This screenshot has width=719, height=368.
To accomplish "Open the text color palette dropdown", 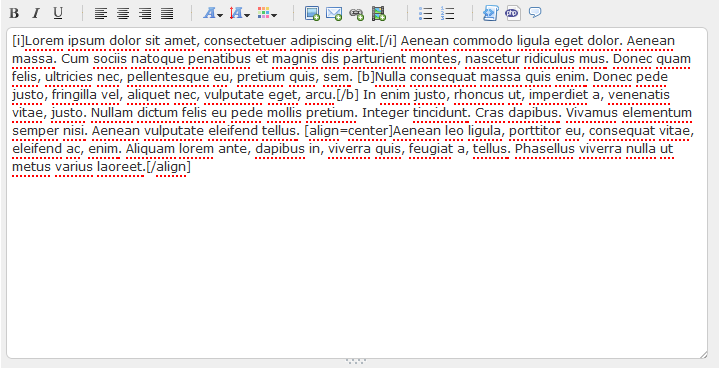I will point(267,13).
